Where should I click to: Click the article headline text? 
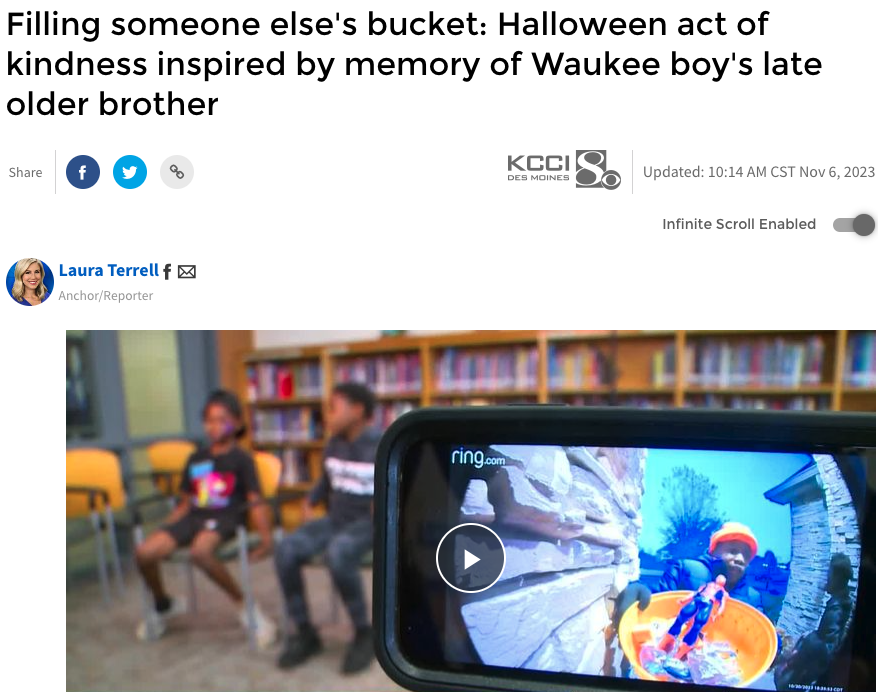(414, 64)
